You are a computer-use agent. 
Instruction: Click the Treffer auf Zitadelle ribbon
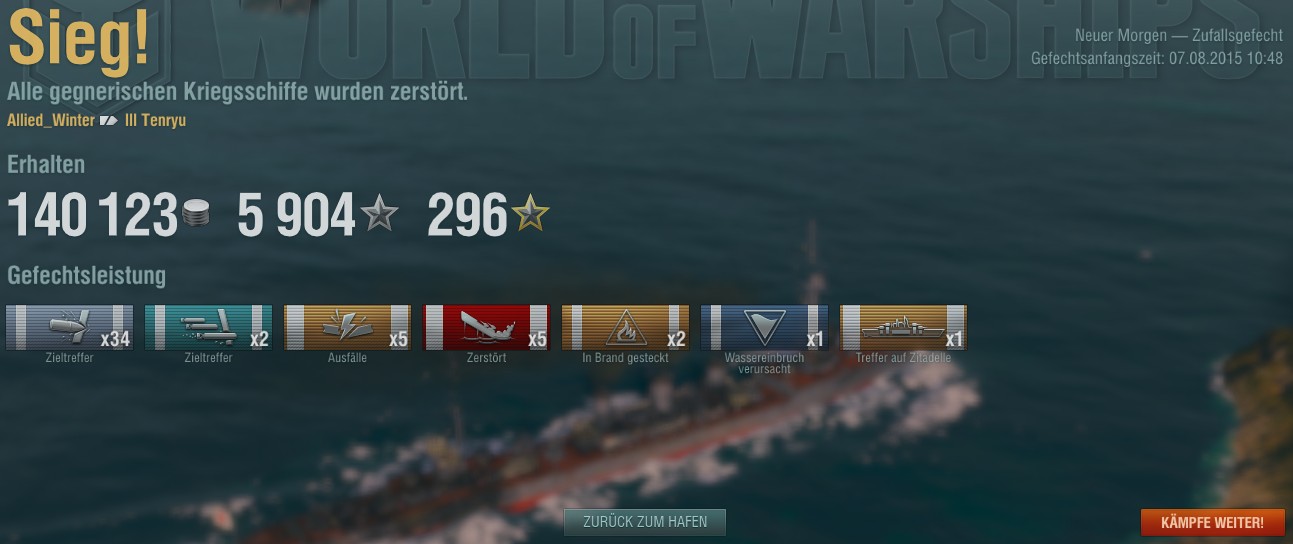click(904, 328)
